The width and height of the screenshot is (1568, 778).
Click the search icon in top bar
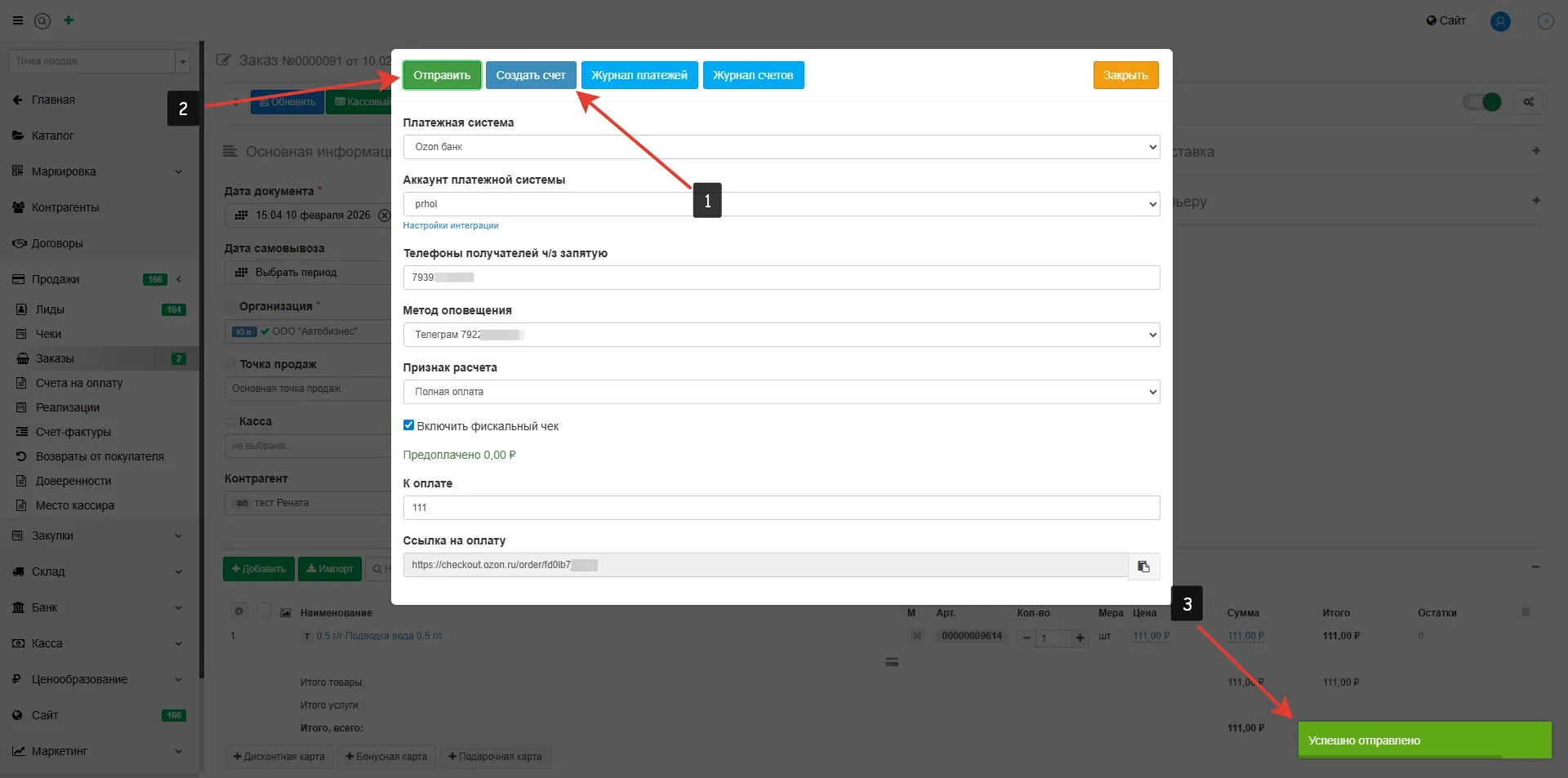pyautogui.click(x=42, y=21)
